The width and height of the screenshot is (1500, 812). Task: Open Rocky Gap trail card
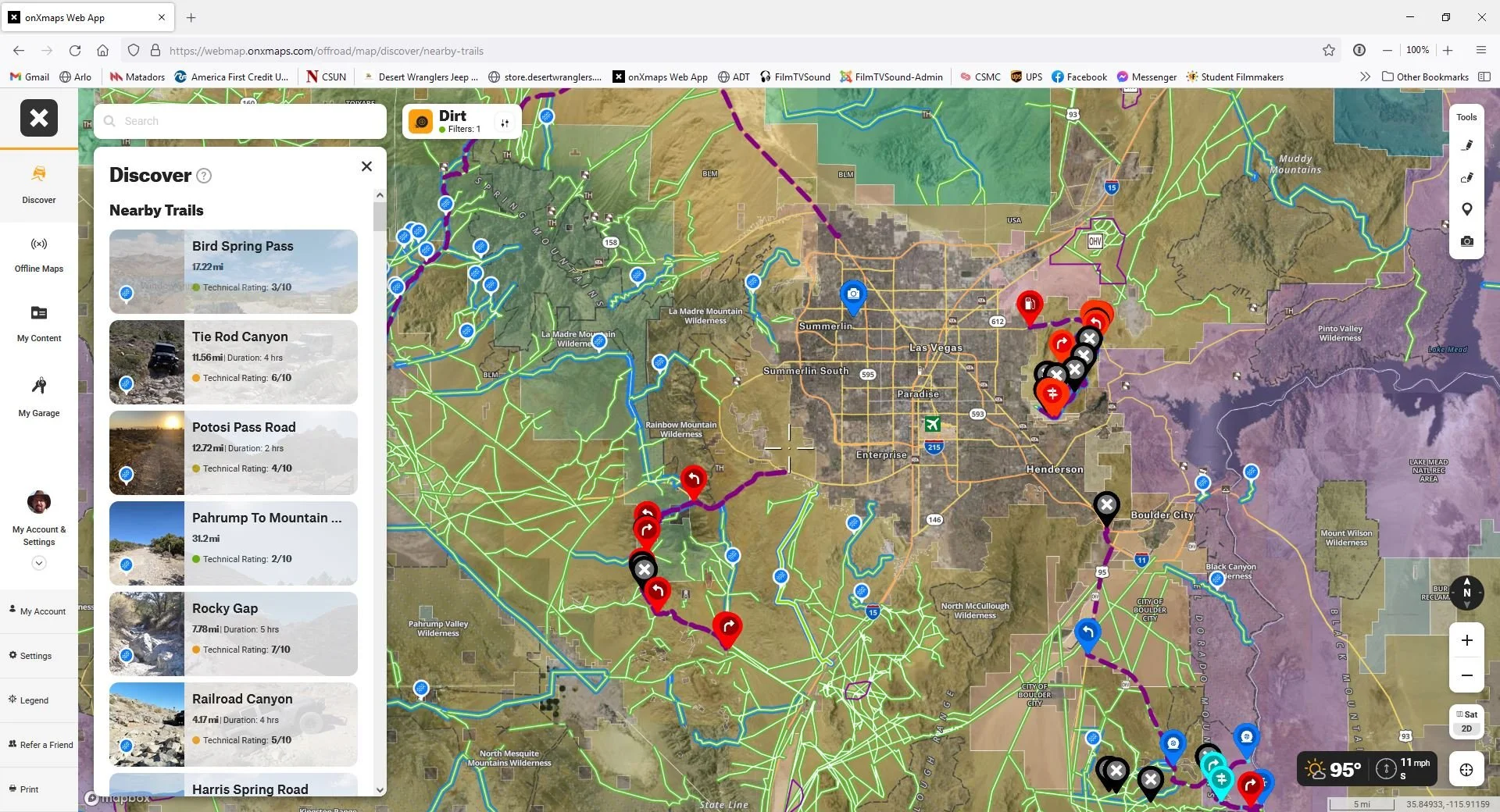click(x=234, y=634)
